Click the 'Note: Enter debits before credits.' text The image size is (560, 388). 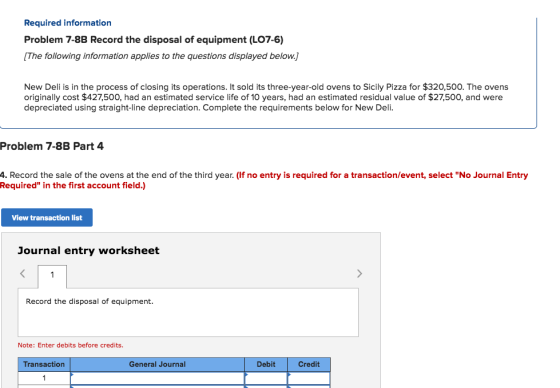click(x=70, y=345)
